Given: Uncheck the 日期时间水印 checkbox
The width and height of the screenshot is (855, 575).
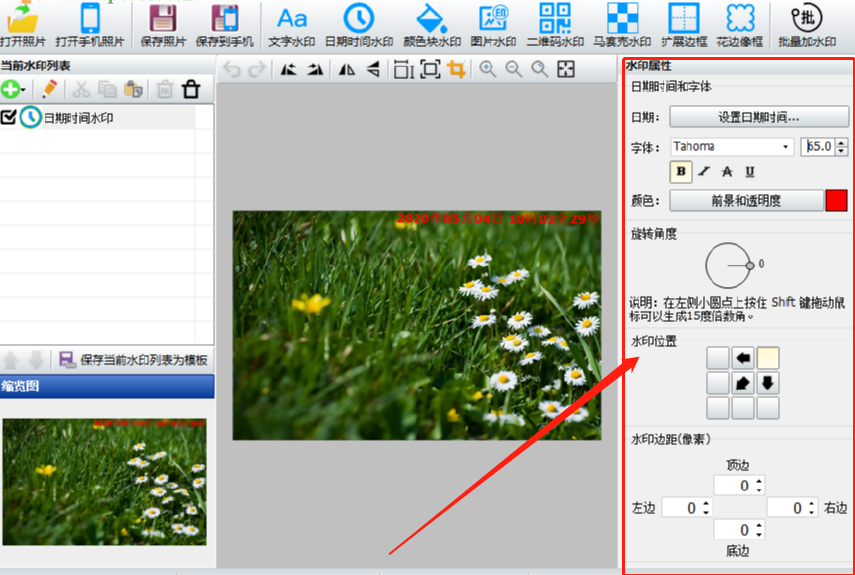Looking at the screenshot, I should coord(8,117).
